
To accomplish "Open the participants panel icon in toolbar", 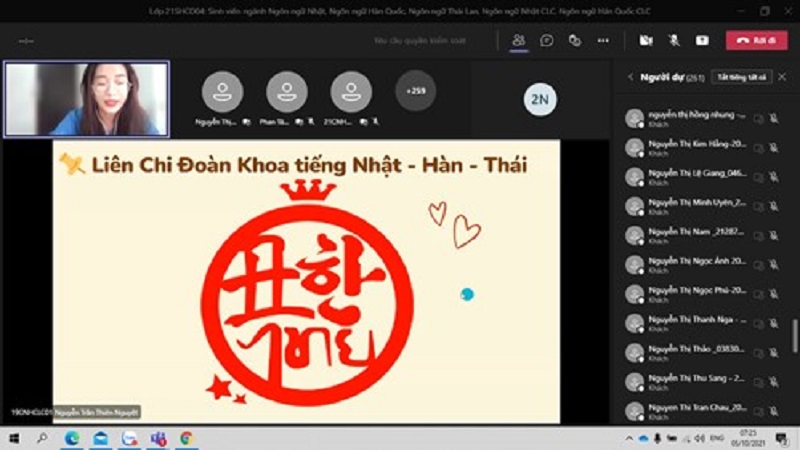I will point(518,41).
